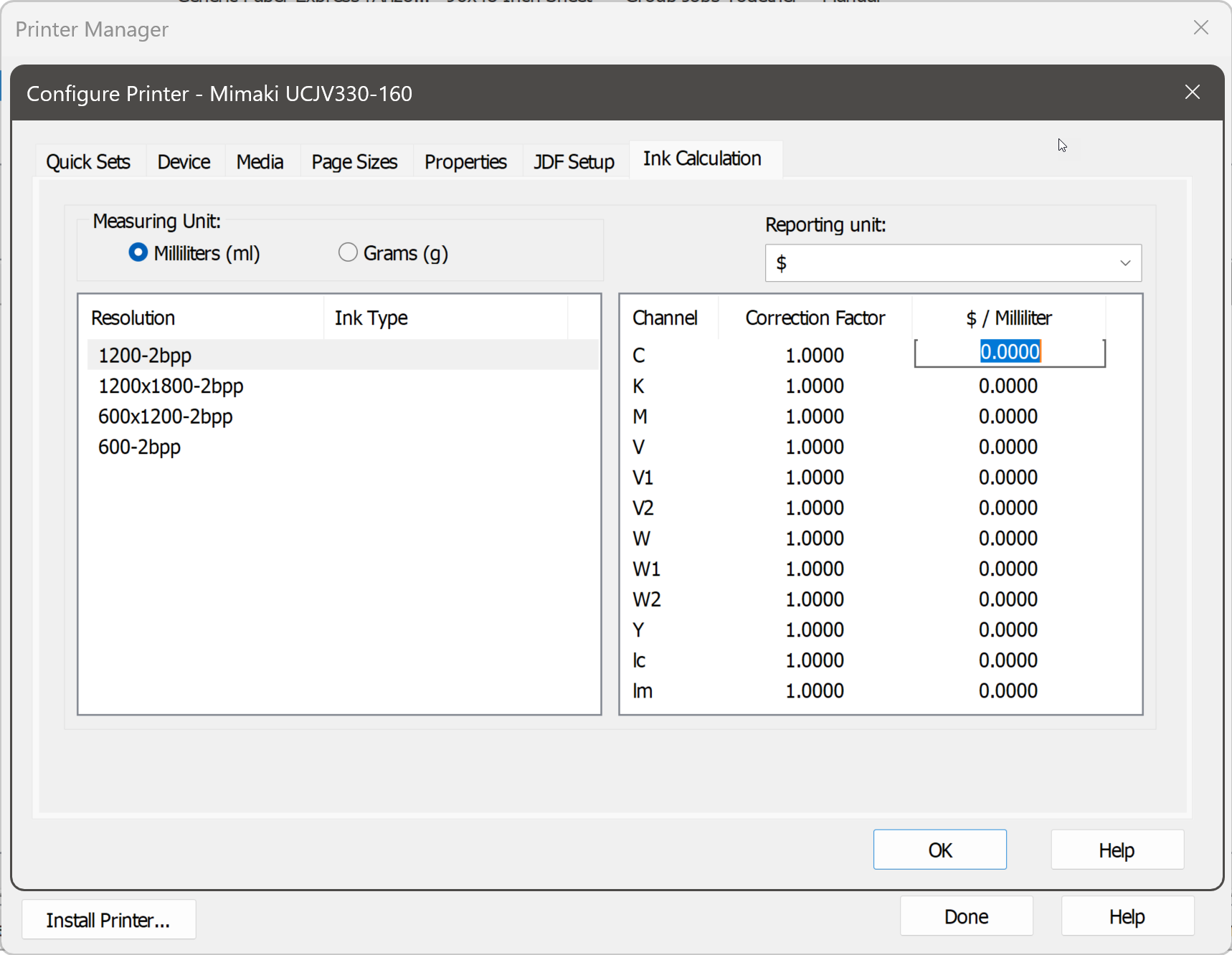1232x955 pixels.
Task: Click the Resolution column header
Action: [202, 318]
